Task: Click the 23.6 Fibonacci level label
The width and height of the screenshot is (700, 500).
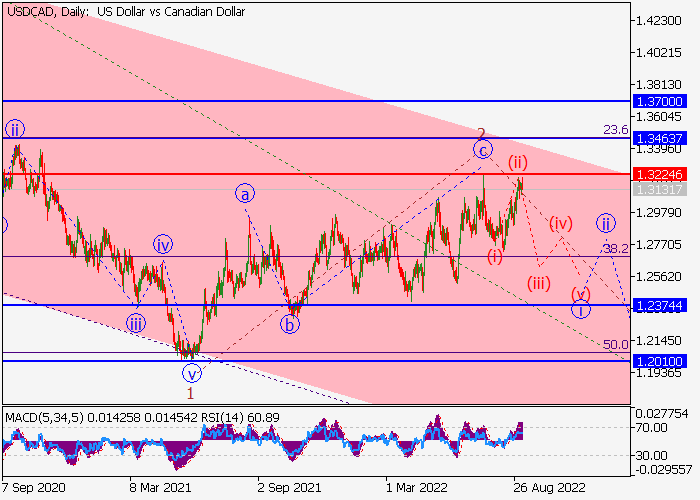Action: point(614,130)
